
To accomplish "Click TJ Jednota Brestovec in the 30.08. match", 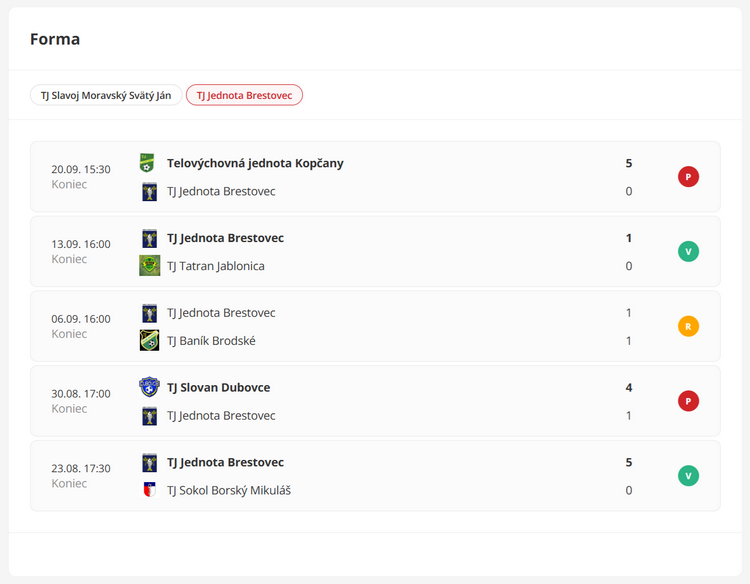I will pos(221,416).
